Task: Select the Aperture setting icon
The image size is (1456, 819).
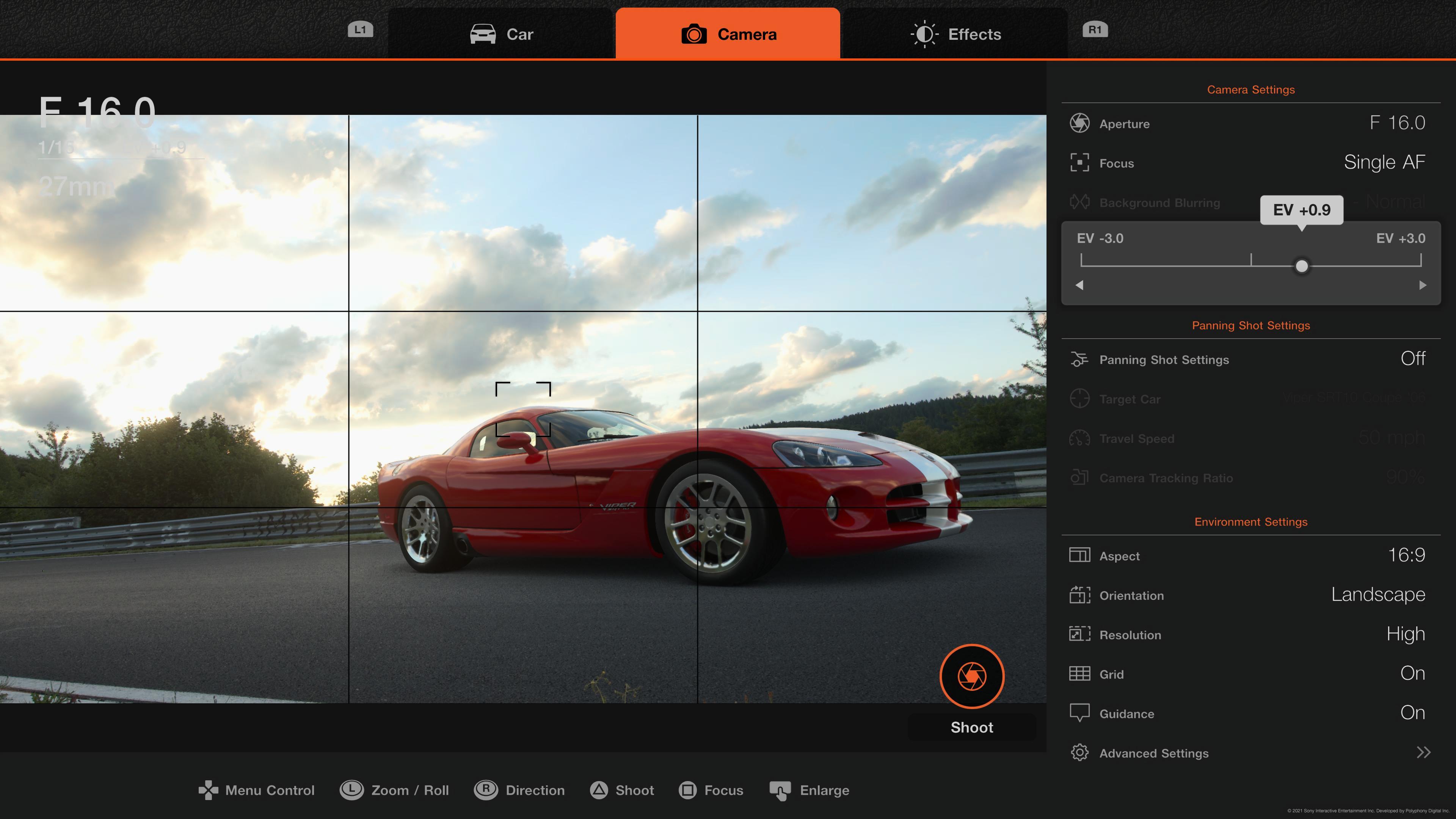Action: 1080,123
